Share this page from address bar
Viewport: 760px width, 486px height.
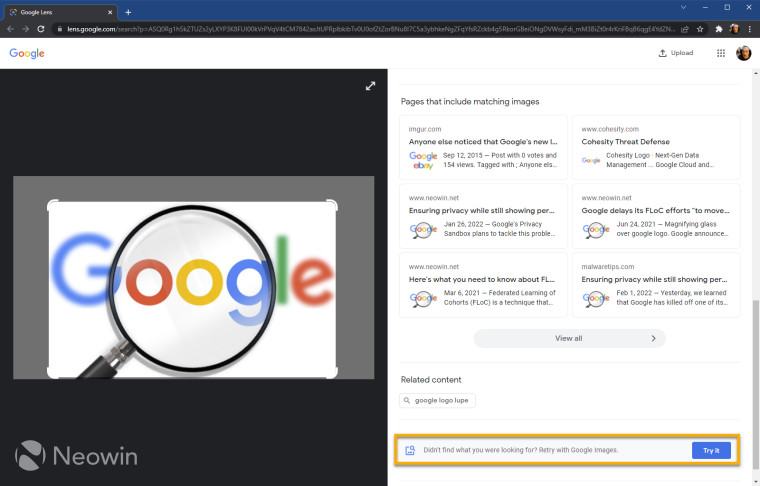click(685, 29)
